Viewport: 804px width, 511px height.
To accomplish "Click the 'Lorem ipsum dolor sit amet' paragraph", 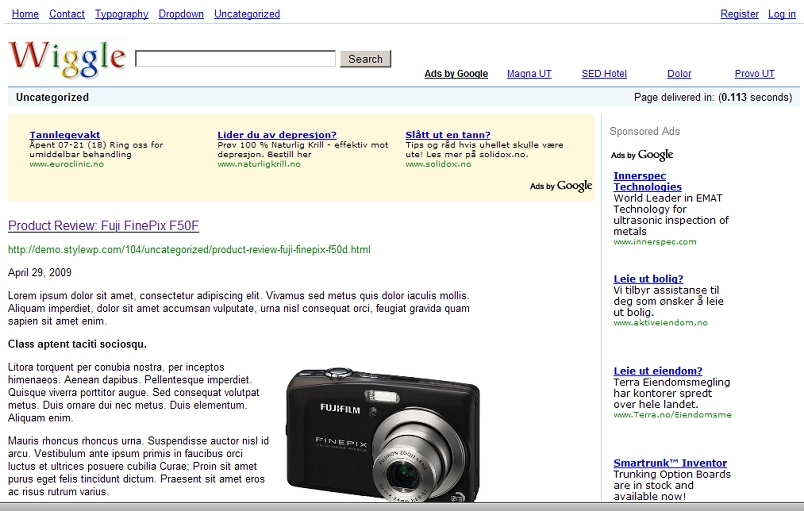I will point(239,309).
